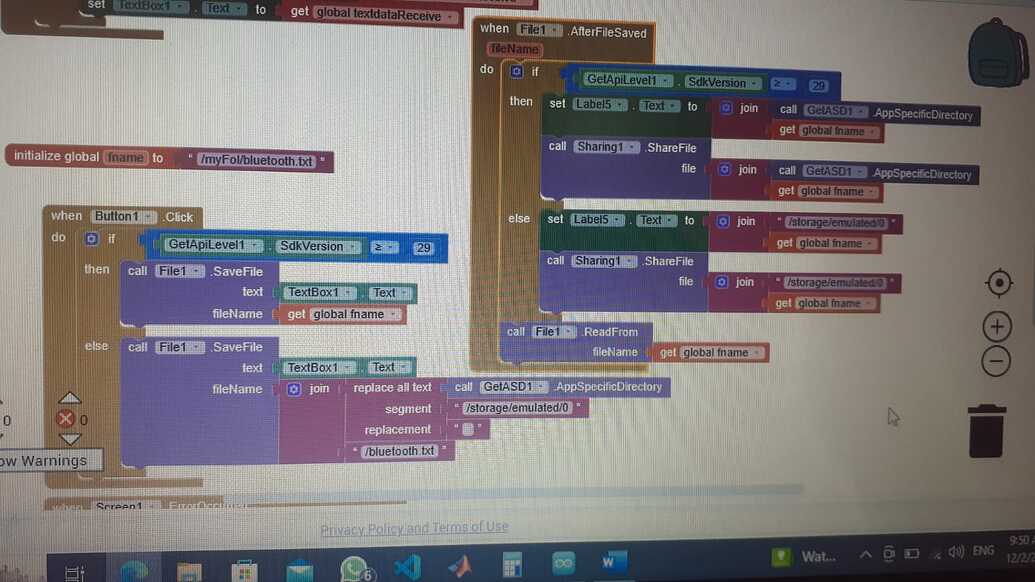
Task: Jump to next warning with down arrow
Action: [x=70, y=439]
